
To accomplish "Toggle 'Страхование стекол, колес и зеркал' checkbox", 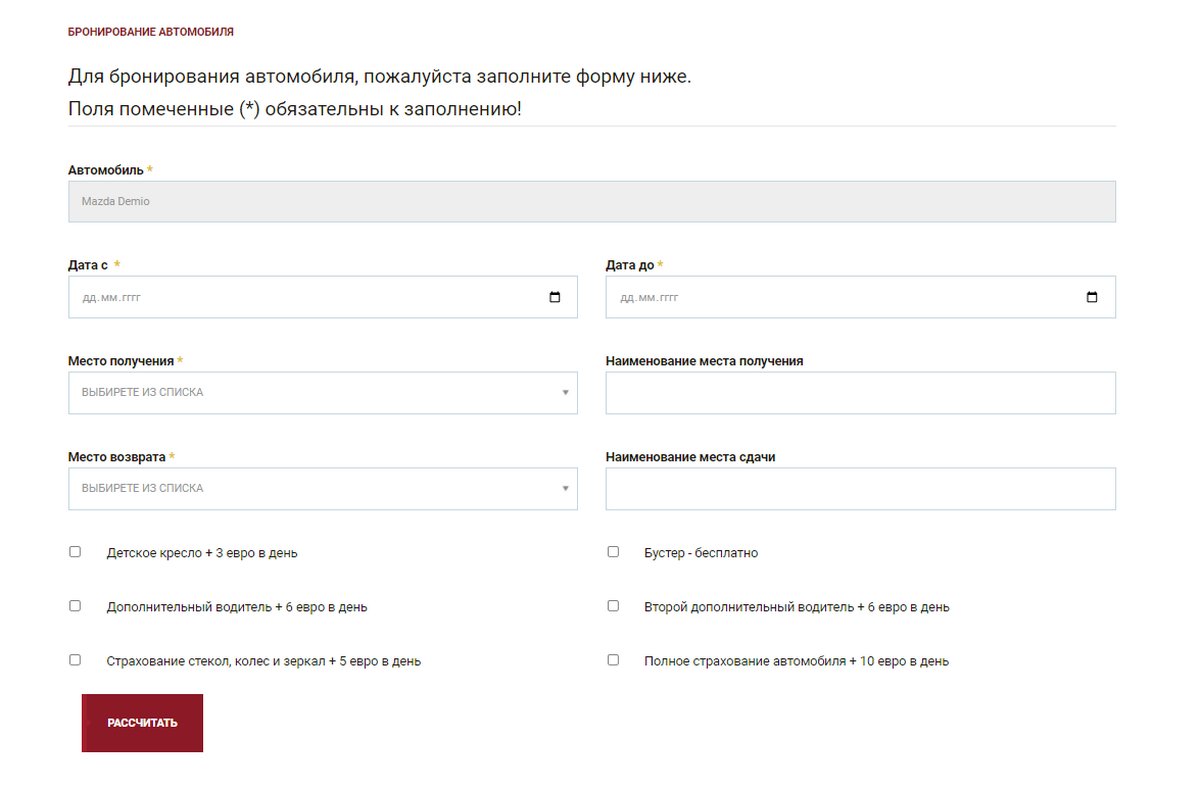I will coord(75,660).
